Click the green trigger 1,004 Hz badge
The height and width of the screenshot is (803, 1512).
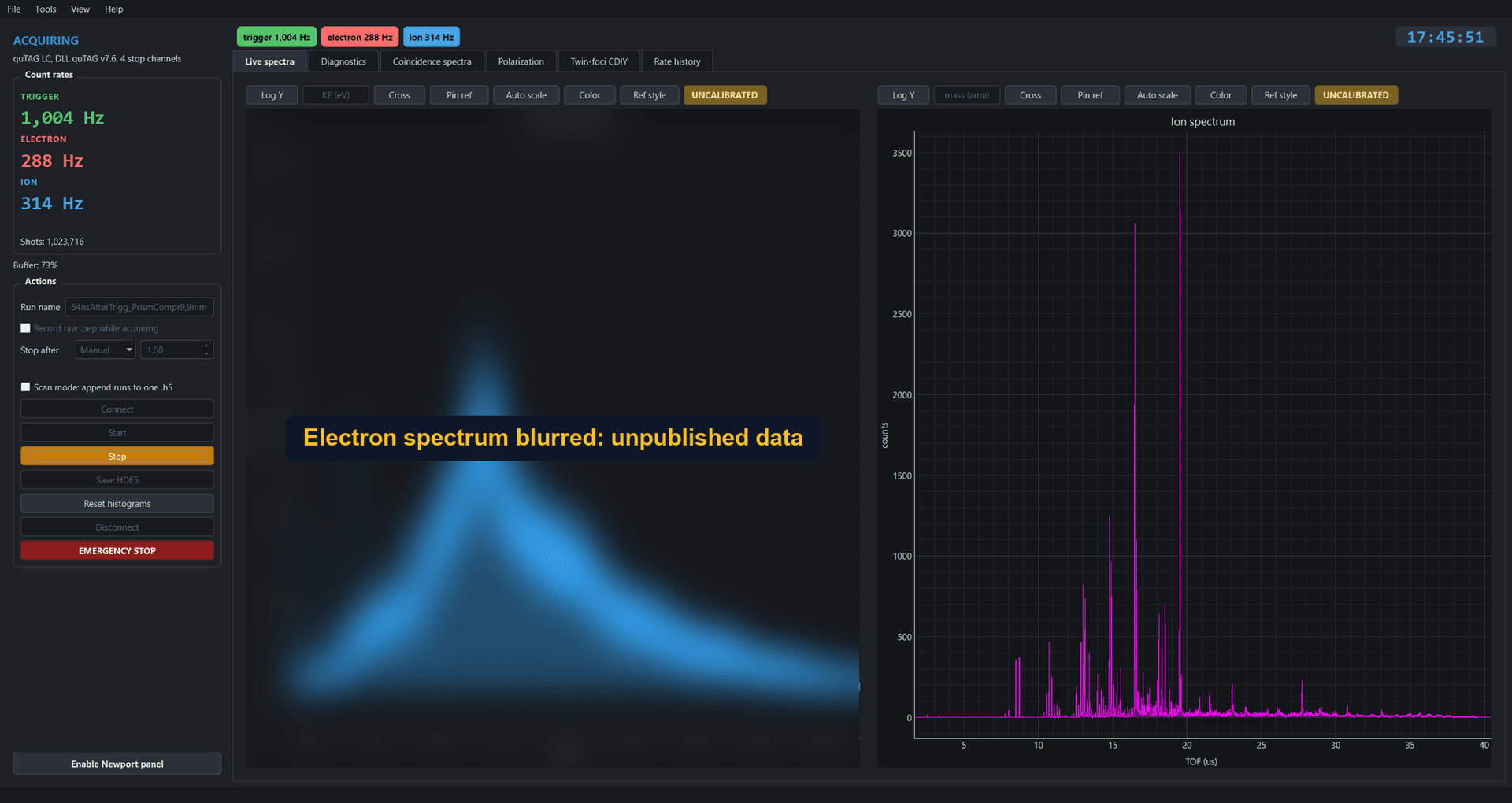pos(276,37)
